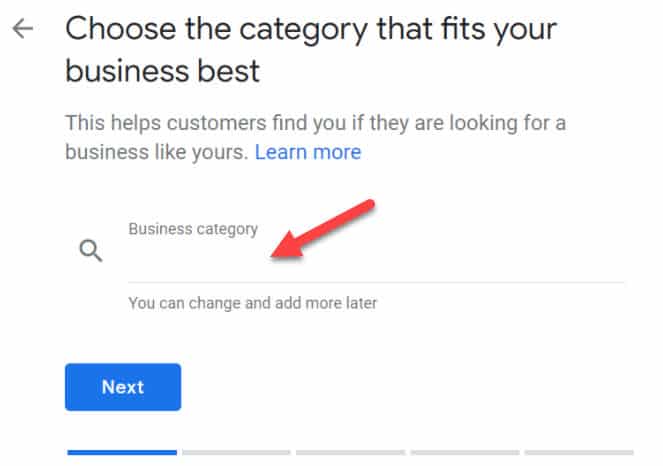This screenshot has height=466, width=663.
Task: Click the 'Next' label text
Action: [123, 387]
